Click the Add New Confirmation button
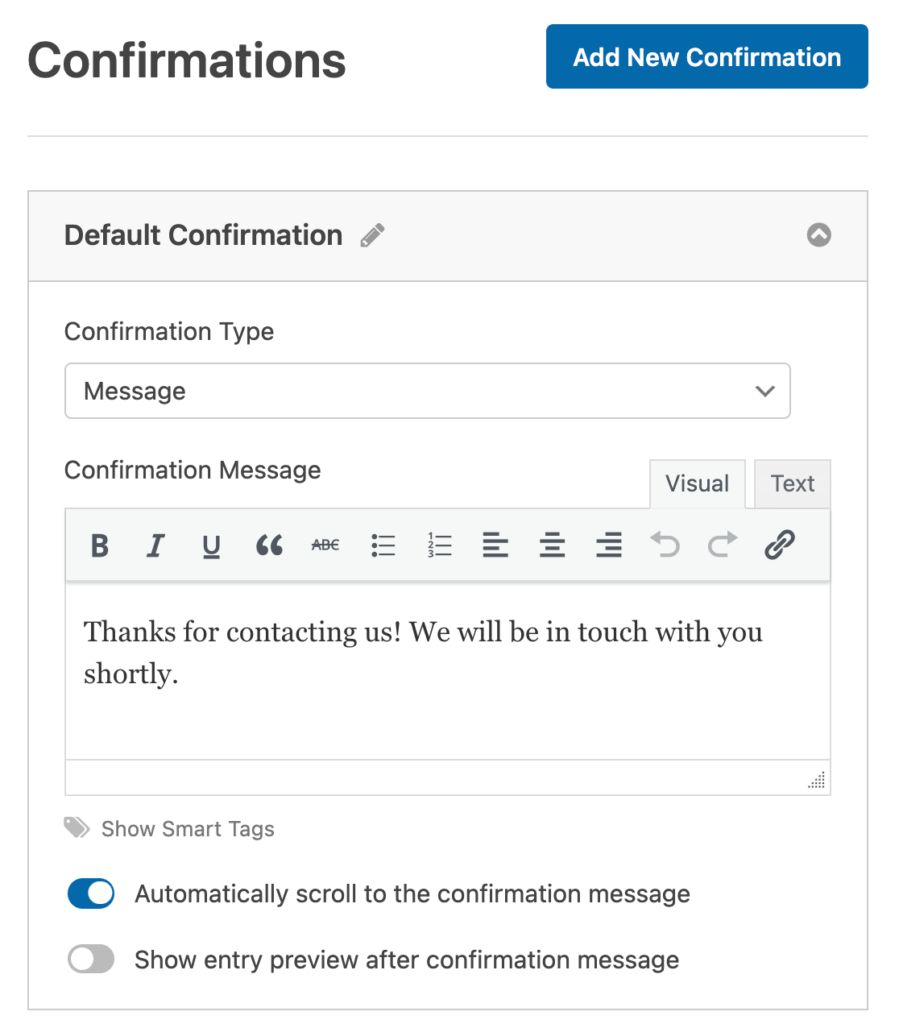The width and height of the screenshot is (899, 1024). tap(707, 57)
